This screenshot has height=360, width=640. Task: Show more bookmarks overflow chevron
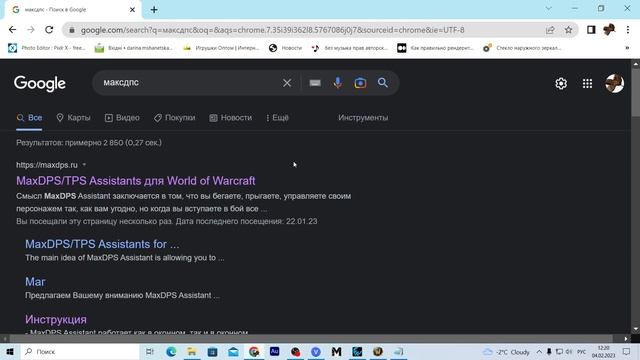point(627,48)
